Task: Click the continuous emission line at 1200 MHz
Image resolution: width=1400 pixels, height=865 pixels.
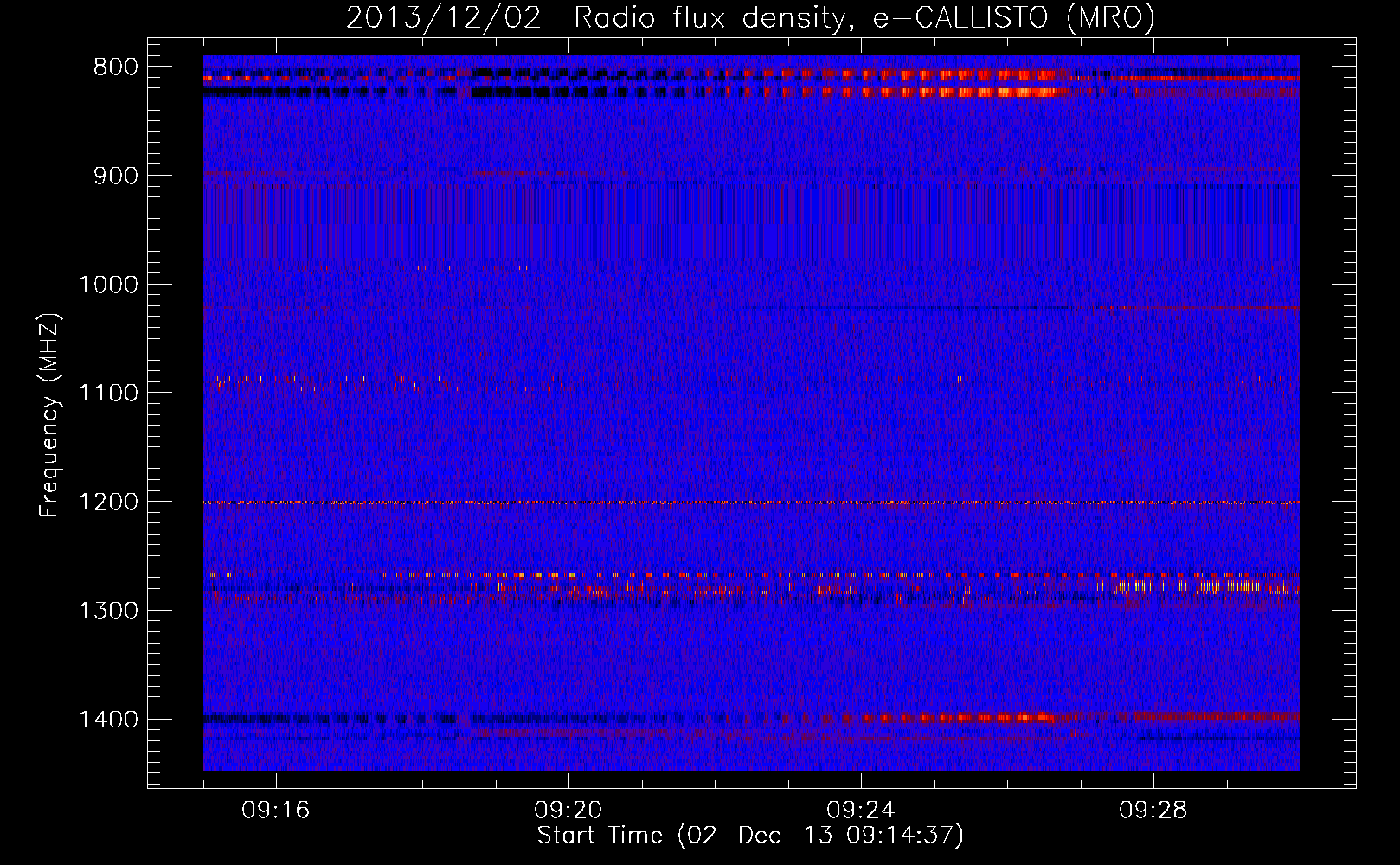Action: 751,503
